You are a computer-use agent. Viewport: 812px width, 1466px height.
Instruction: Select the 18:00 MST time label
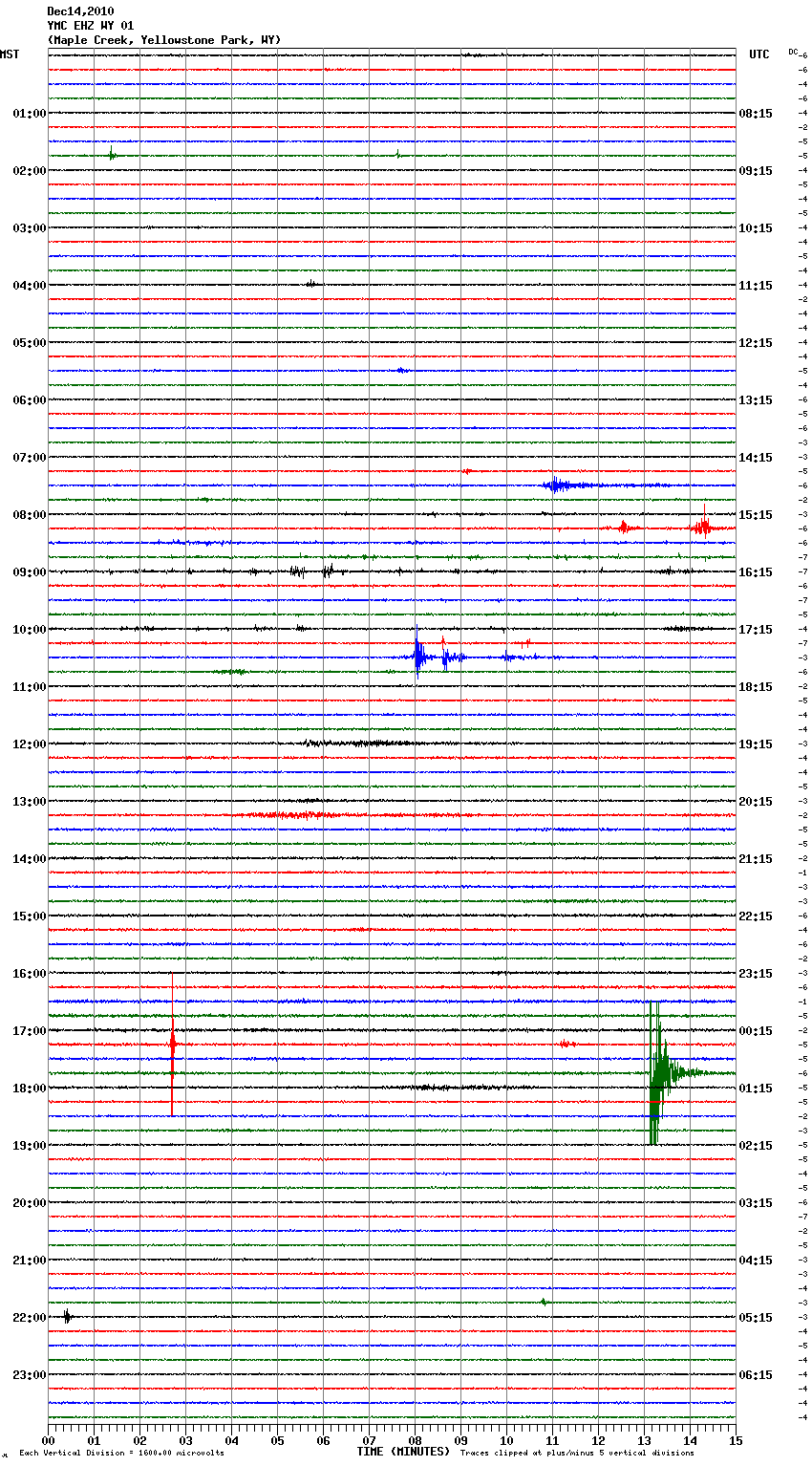click(30, 1089)
